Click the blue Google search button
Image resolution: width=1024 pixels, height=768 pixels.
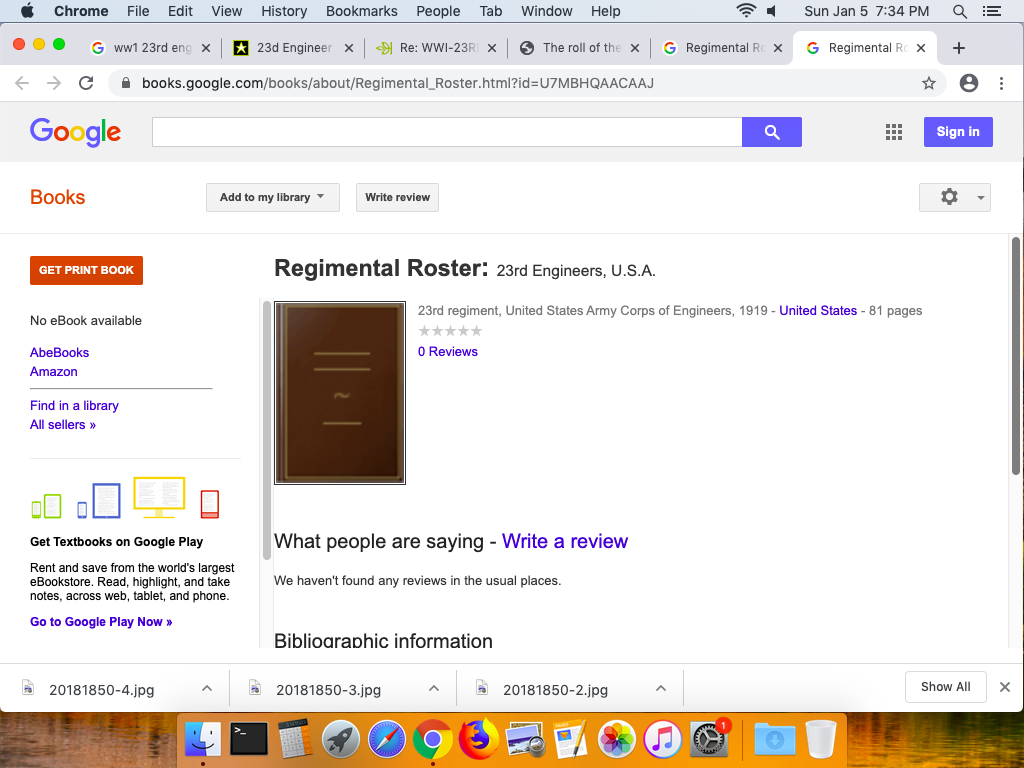tap(771, 132)
